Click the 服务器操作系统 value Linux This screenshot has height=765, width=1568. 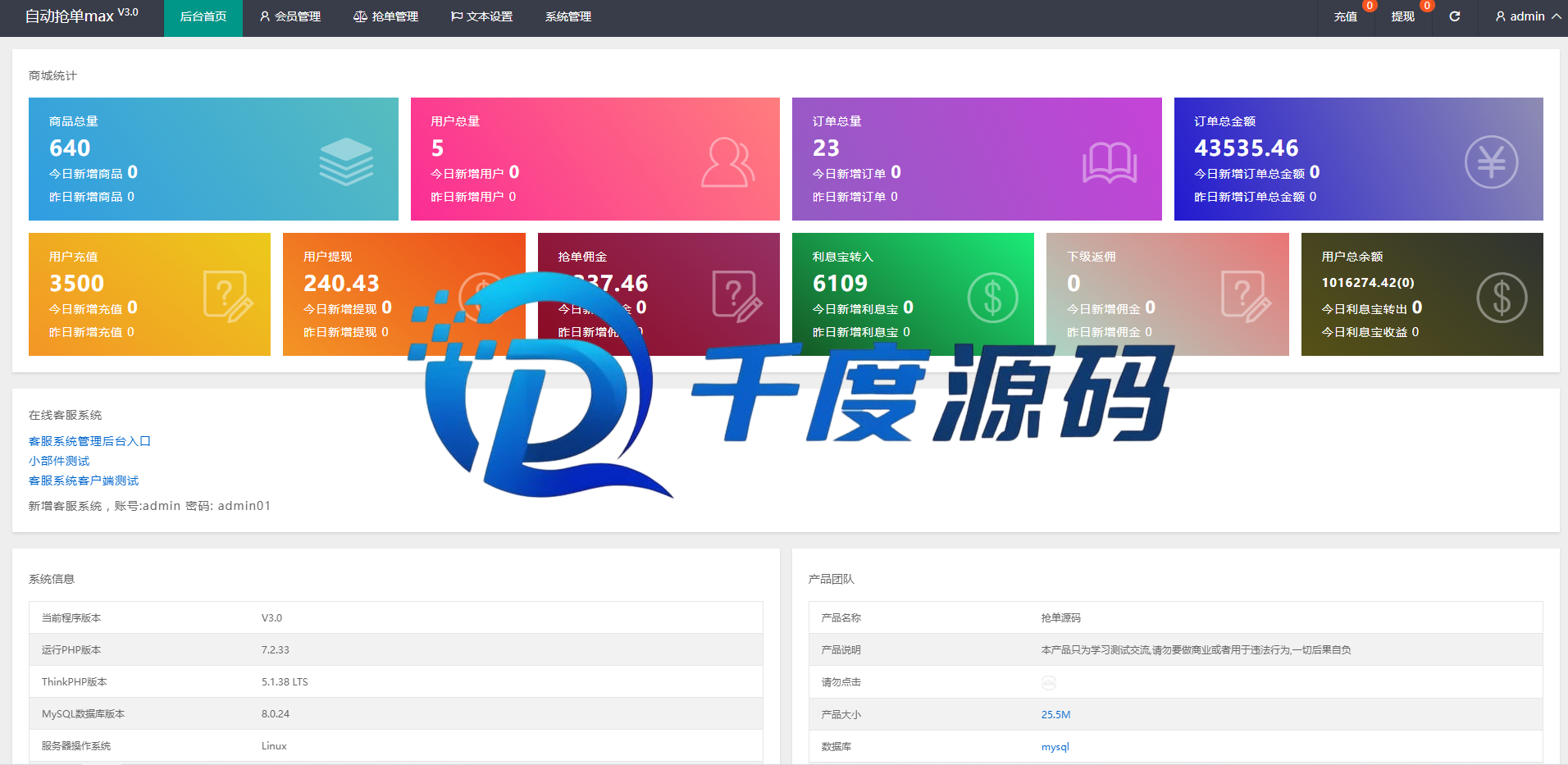tap(274, 745)
